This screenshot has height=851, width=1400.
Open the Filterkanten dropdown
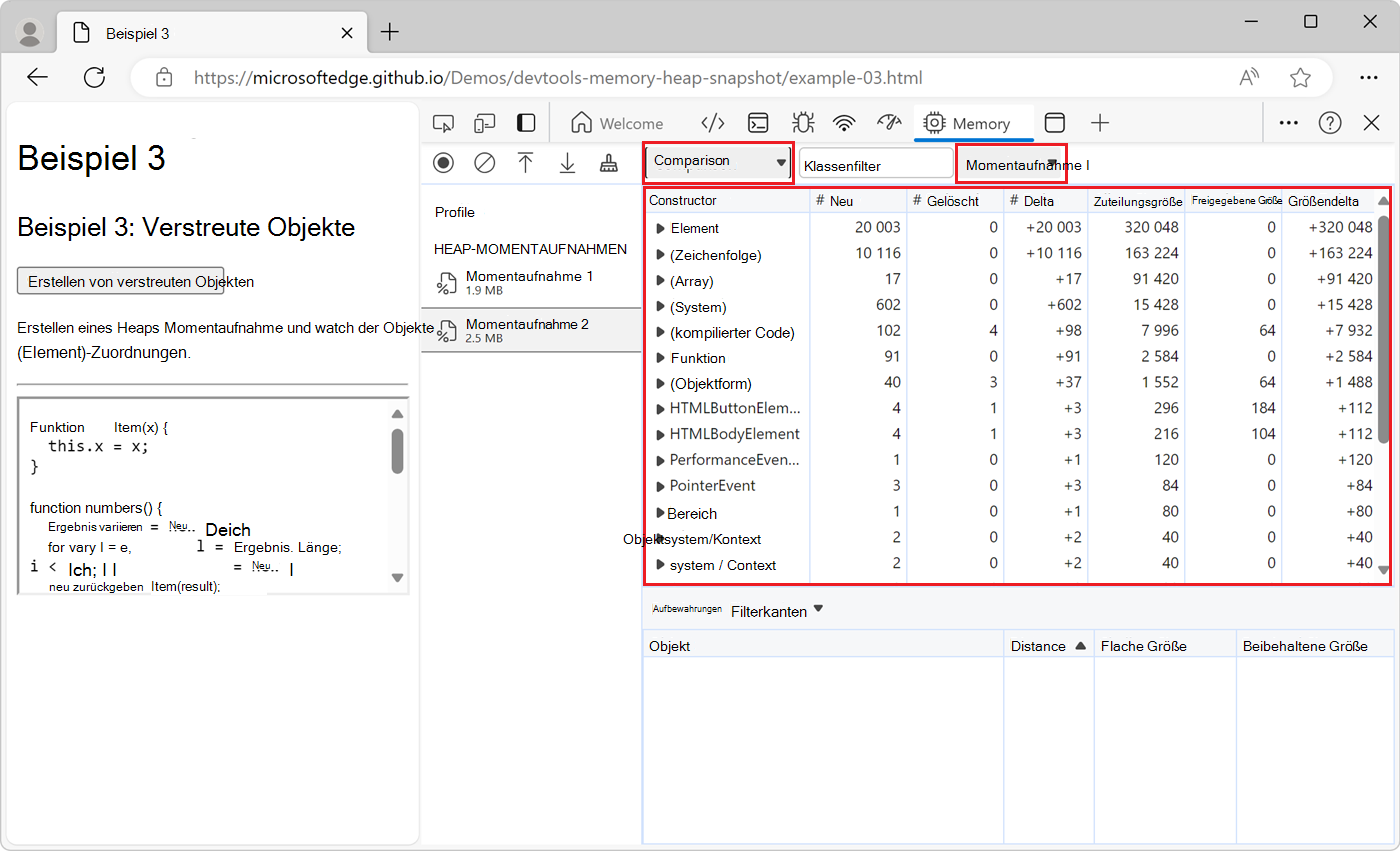777,611
